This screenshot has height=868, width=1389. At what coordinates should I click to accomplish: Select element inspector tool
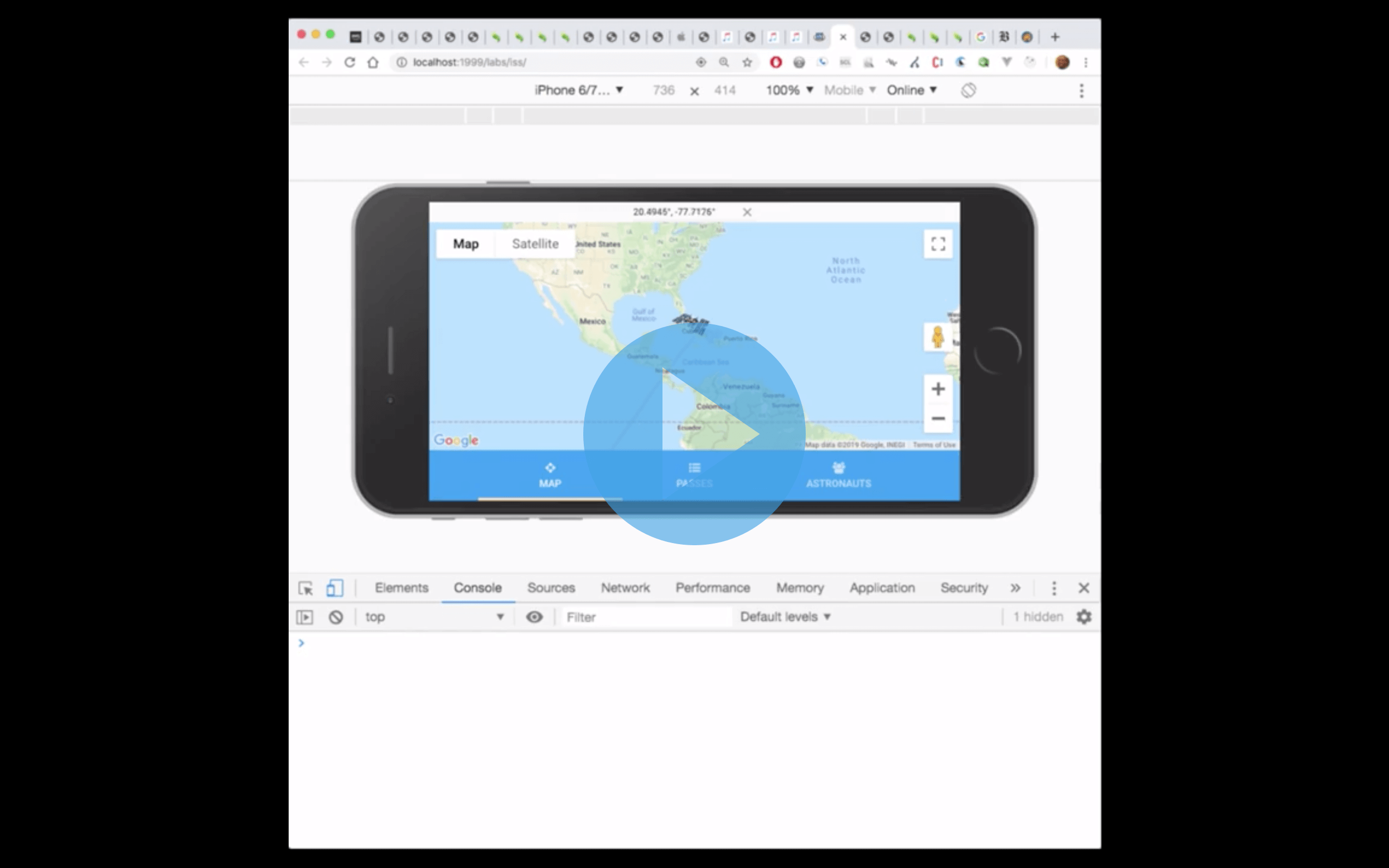click(305, 588)
